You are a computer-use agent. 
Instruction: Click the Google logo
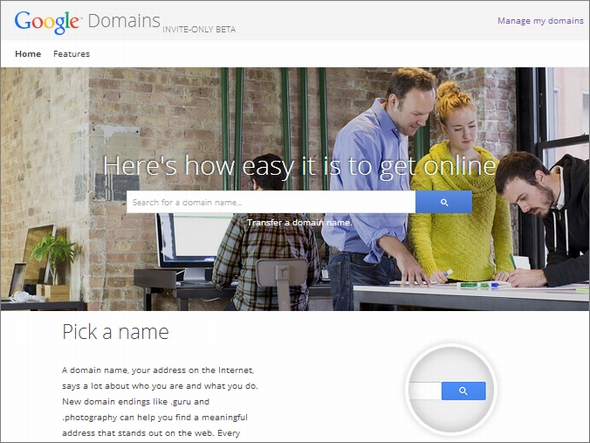[47, 22]
